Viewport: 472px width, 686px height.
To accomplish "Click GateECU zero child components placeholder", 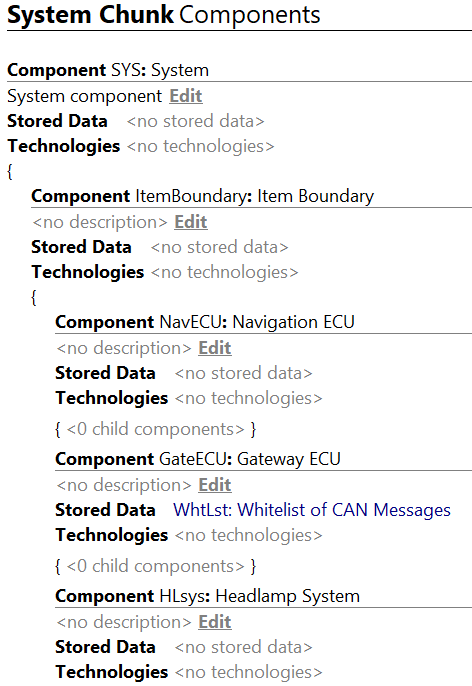I will pyautogui.click(x=155, y=566).
